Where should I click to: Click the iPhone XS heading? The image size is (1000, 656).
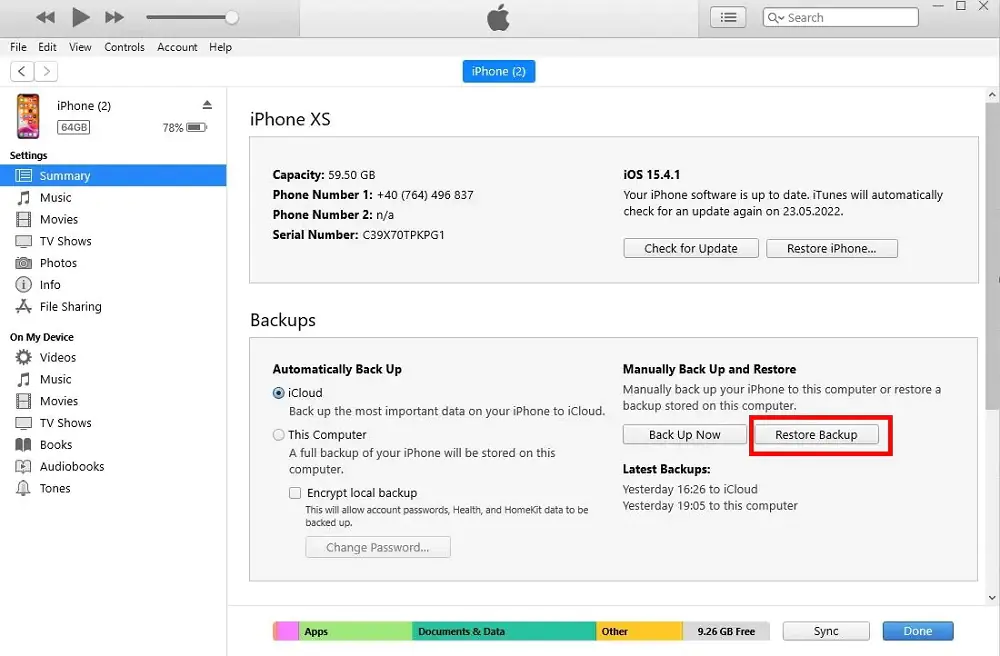290,119
